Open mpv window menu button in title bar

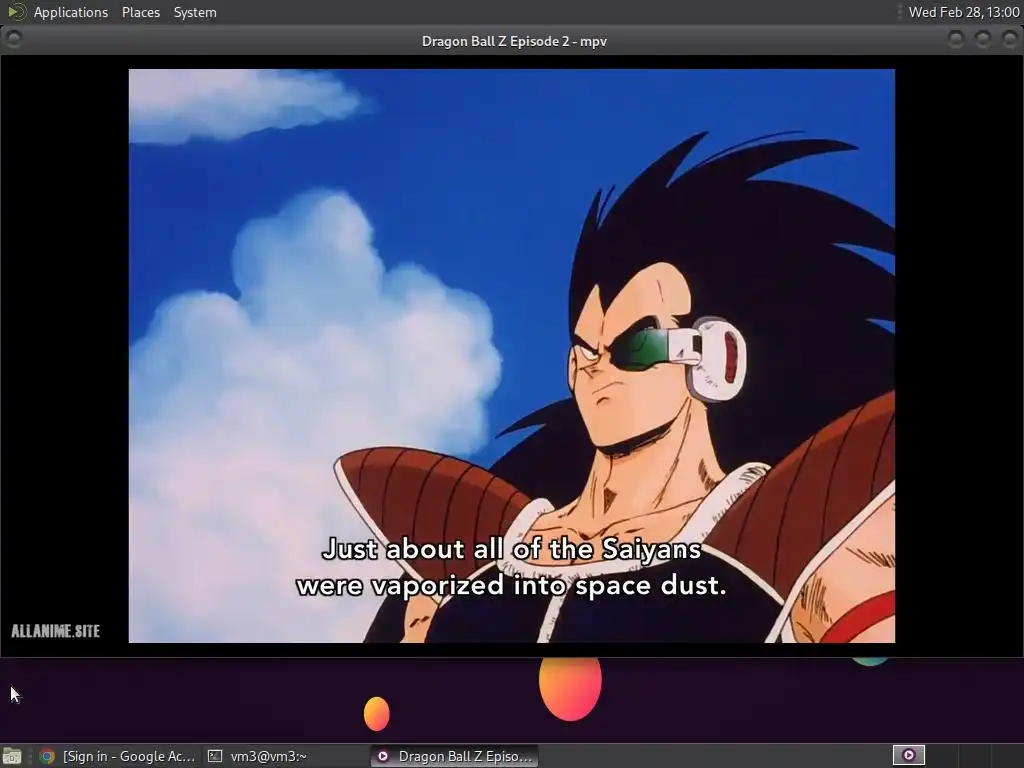point(14,39)
